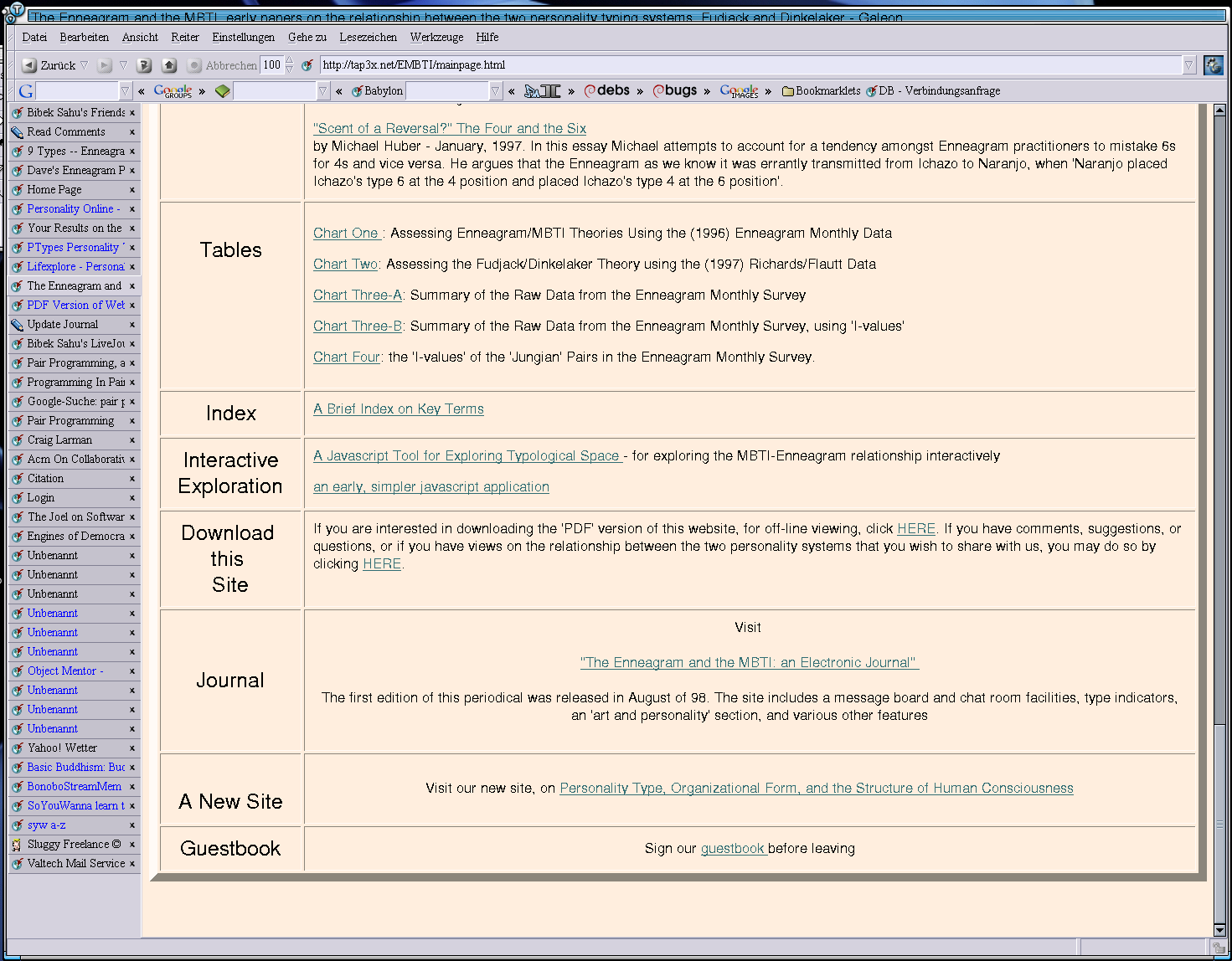This screenshot has height=961, width=1232.
Task: Click into the zoom percentage field
Action: coord(272,65)
